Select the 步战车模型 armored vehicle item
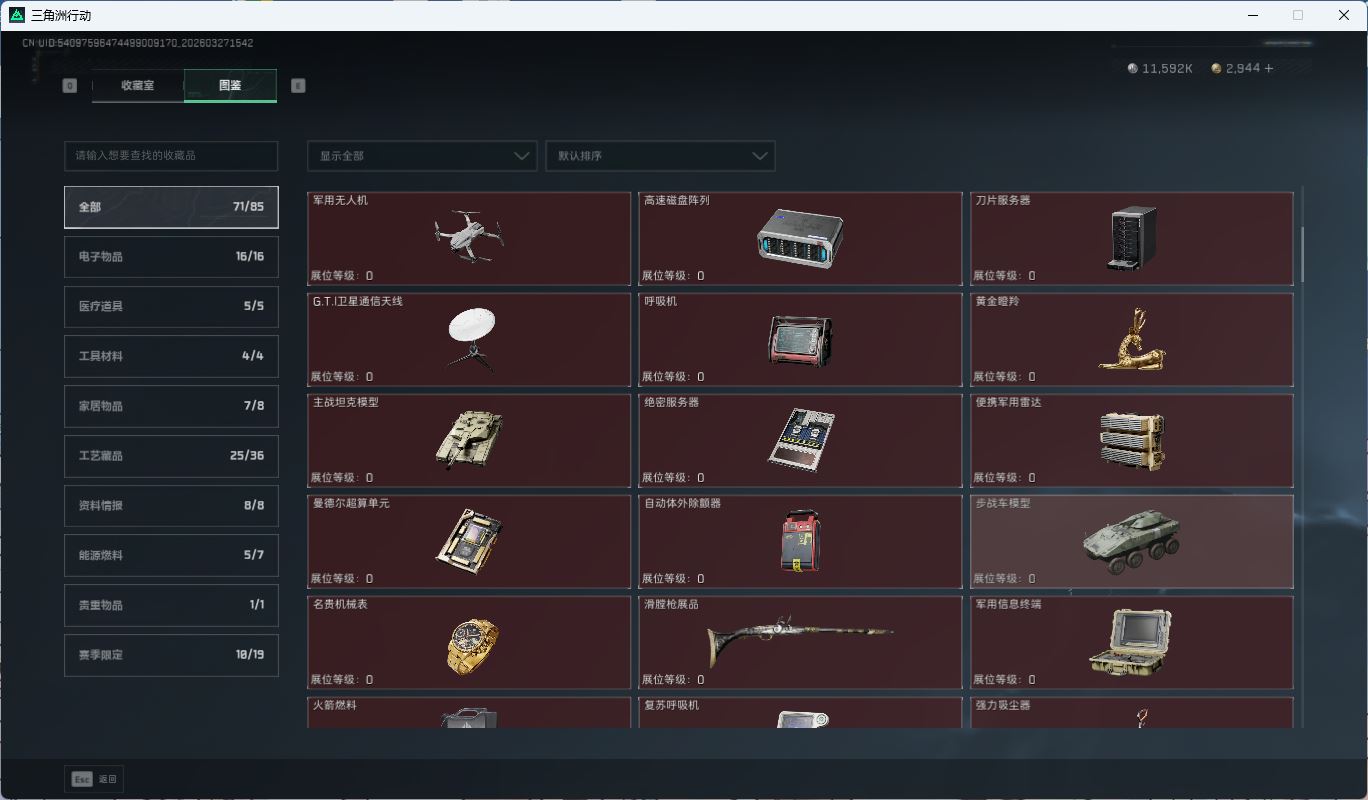1368x800 pixels. point(1131,541)
